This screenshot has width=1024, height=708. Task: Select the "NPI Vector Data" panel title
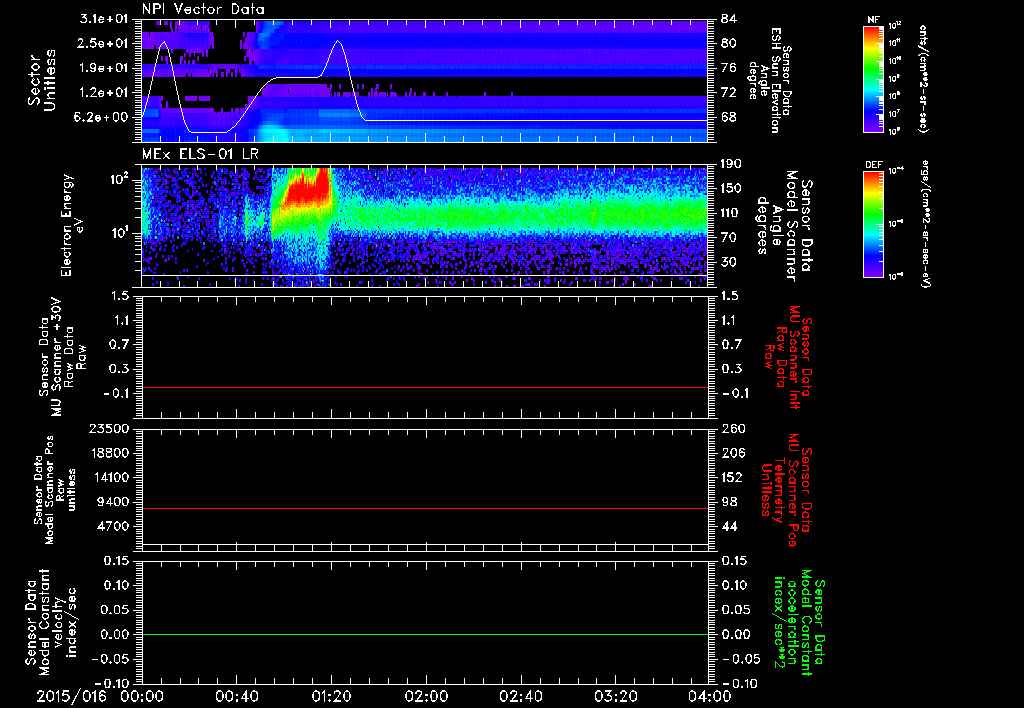click(x=203, y=9)
